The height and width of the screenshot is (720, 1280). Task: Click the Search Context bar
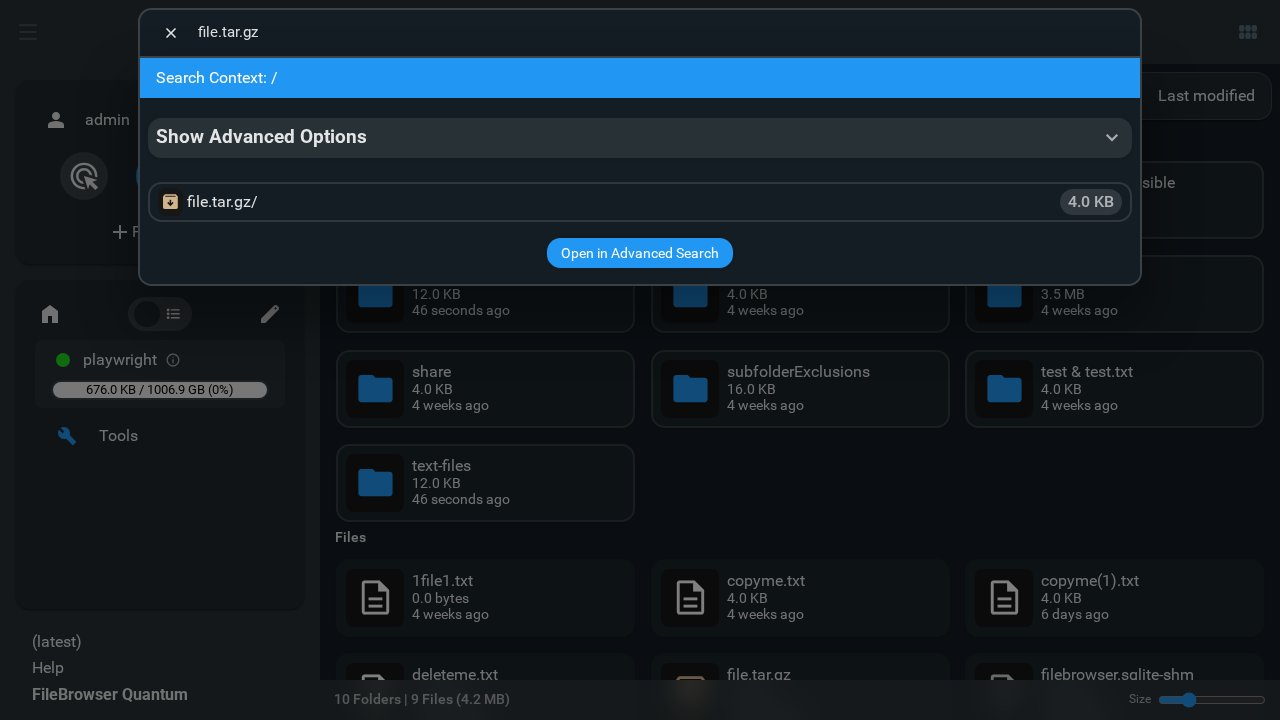[x=640, y=78]
